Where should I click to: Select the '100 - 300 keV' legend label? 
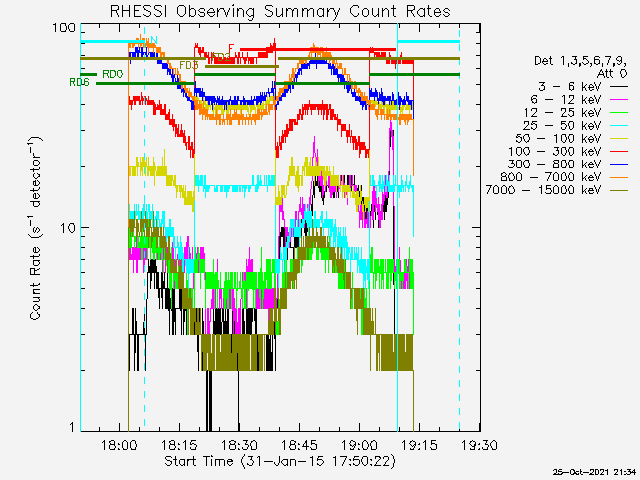pos(555,151)
